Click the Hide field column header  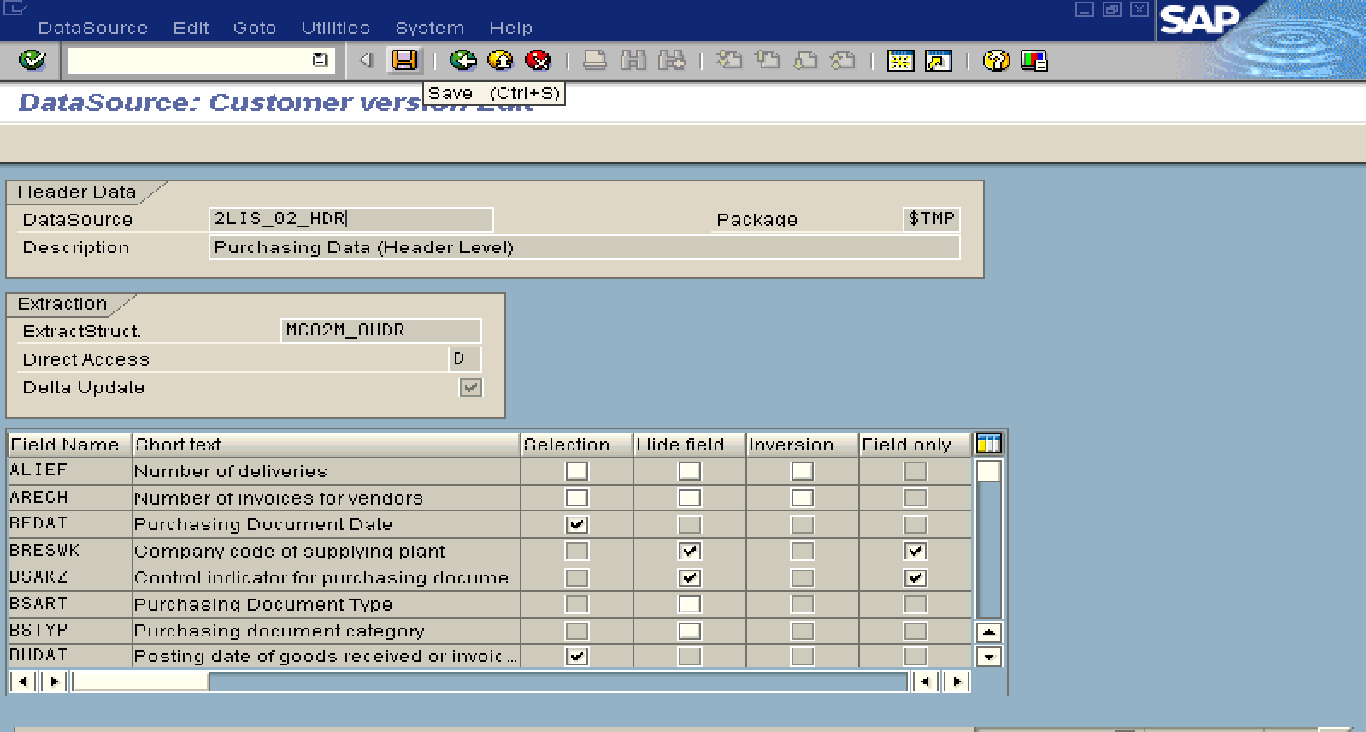click(x=690, y=444)
